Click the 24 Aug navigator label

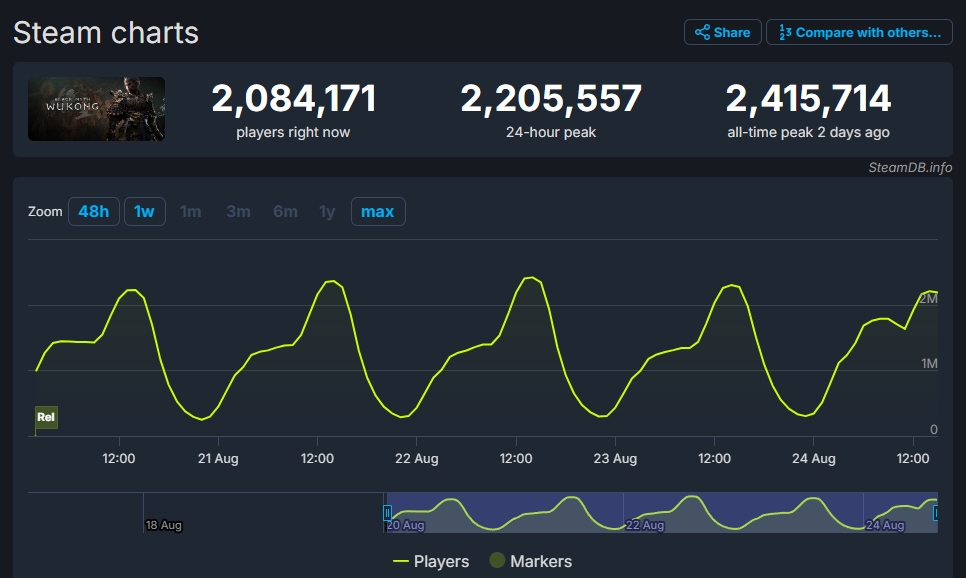tap(885, 525)
